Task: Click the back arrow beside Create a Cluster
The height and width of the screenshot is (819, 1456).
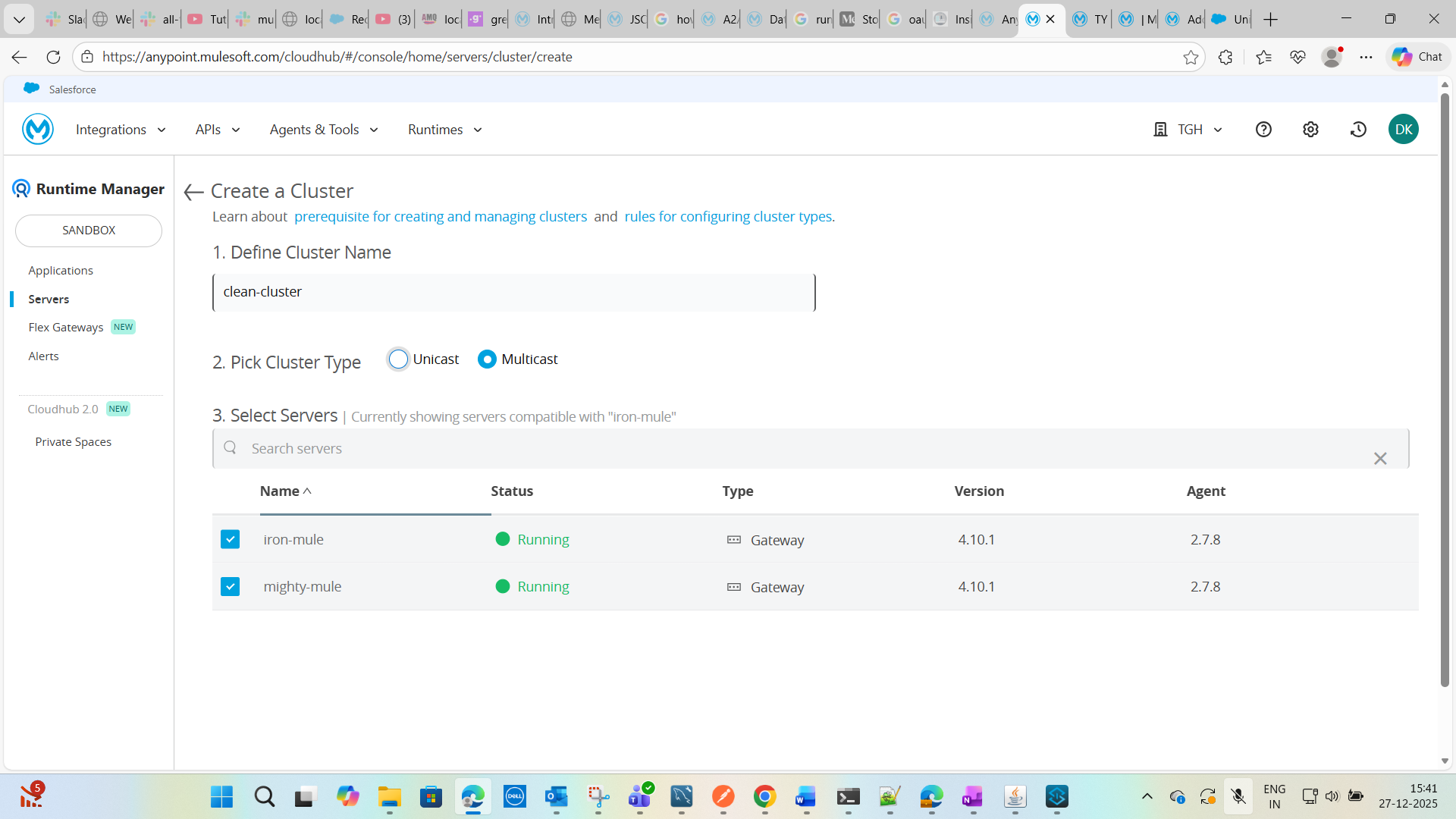Action: (193, 193)
